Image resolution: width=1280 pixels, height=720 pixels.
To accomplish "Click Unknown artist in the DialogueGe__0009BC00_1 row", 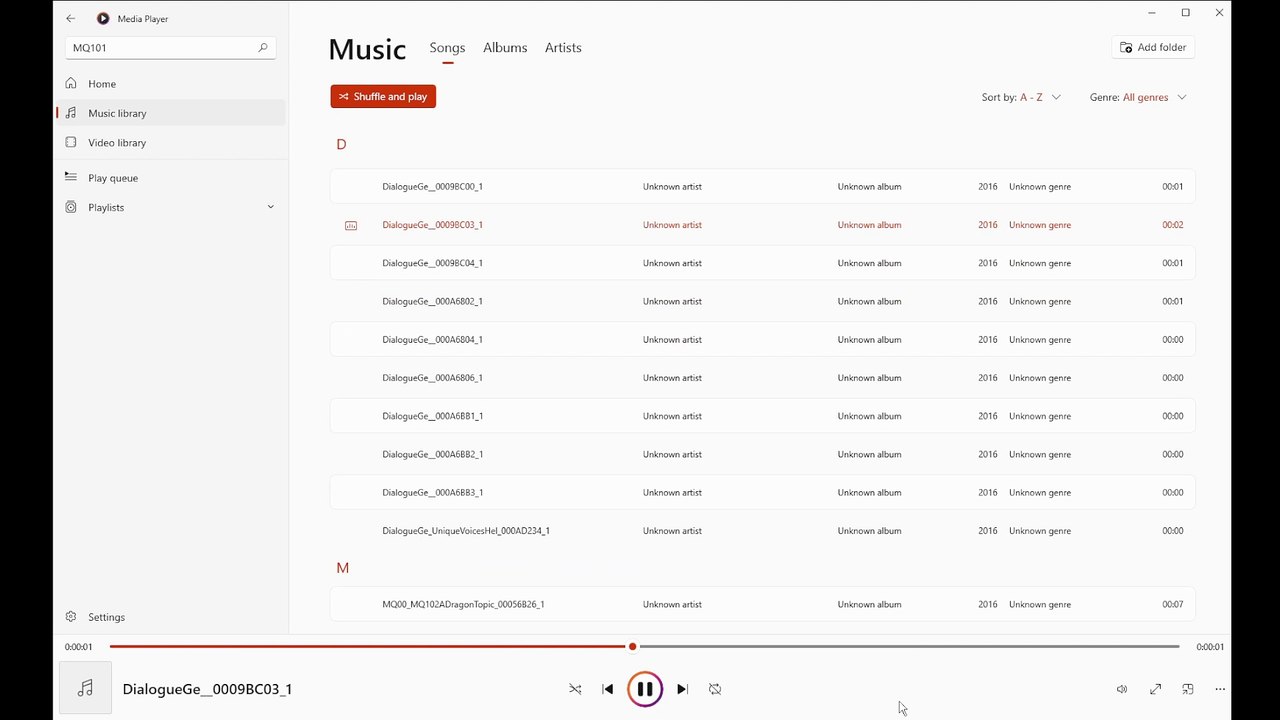I will pos(672,187).
